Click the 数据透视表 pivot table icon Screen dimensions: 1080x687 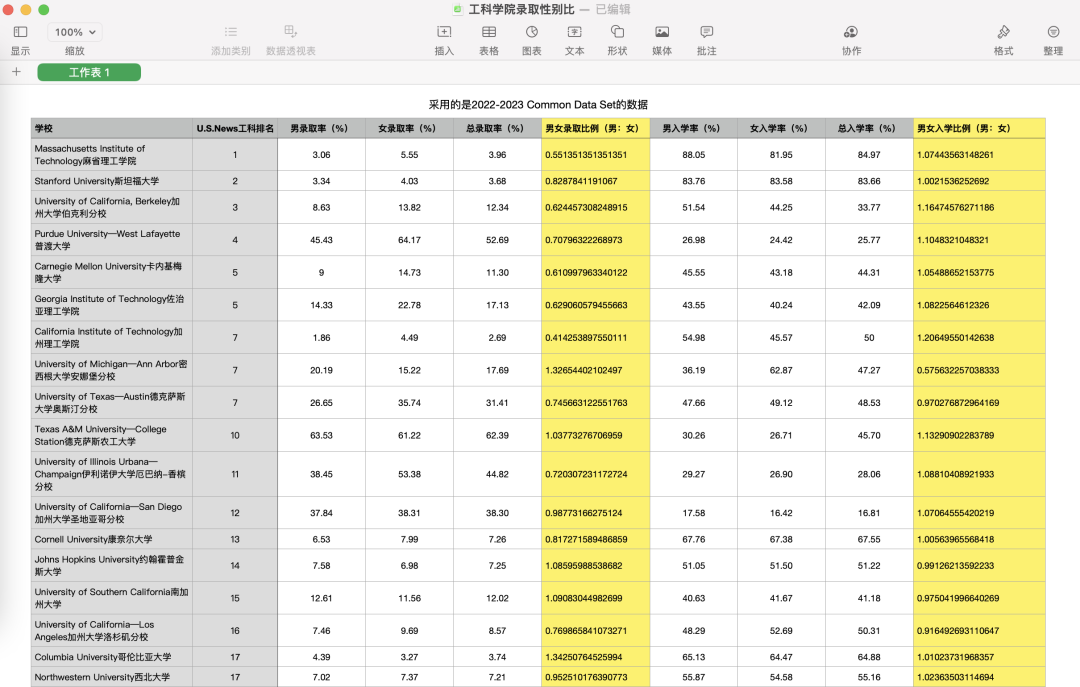pos(291,32)
